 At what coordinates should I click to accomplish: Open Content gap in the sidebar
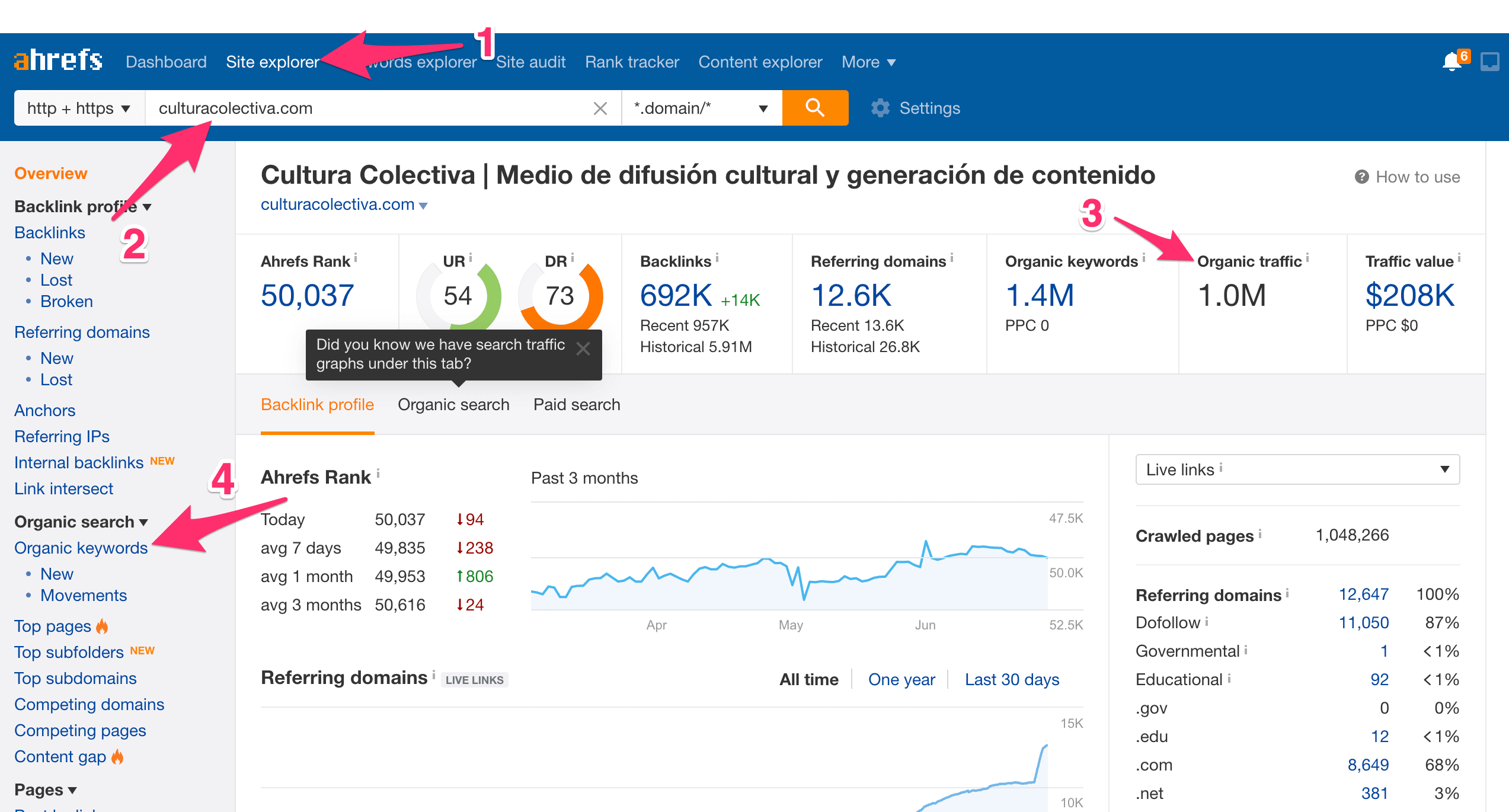tap(60, 756)
